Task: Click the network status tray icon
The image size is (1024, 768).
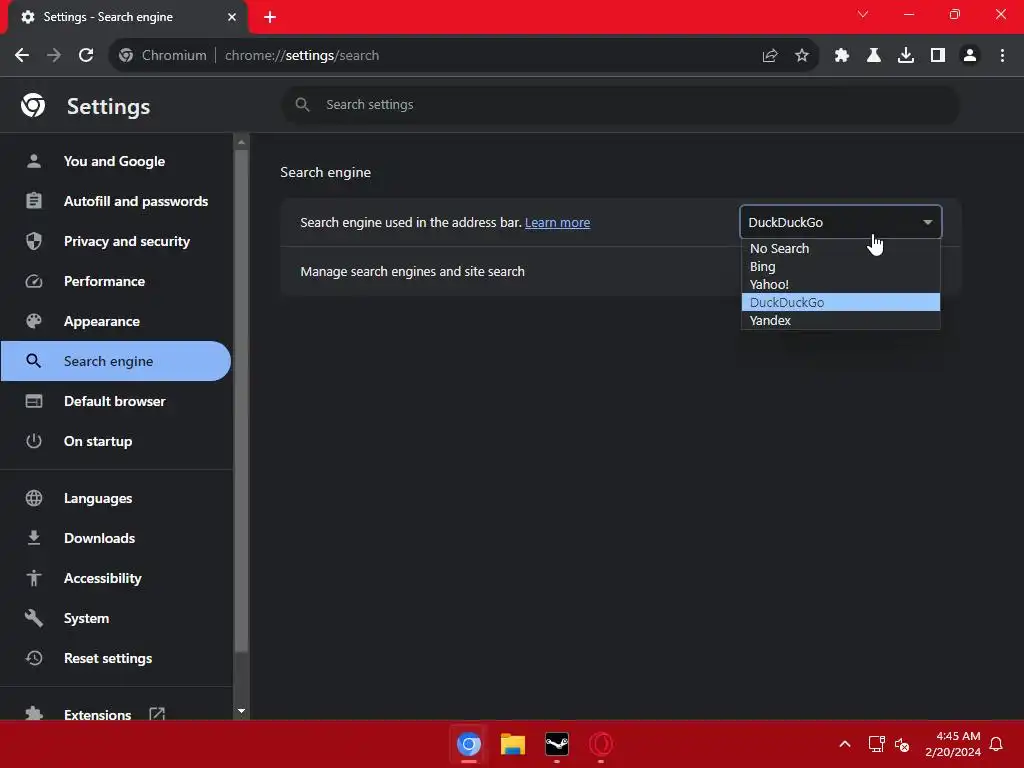Action: pos(876,744)
